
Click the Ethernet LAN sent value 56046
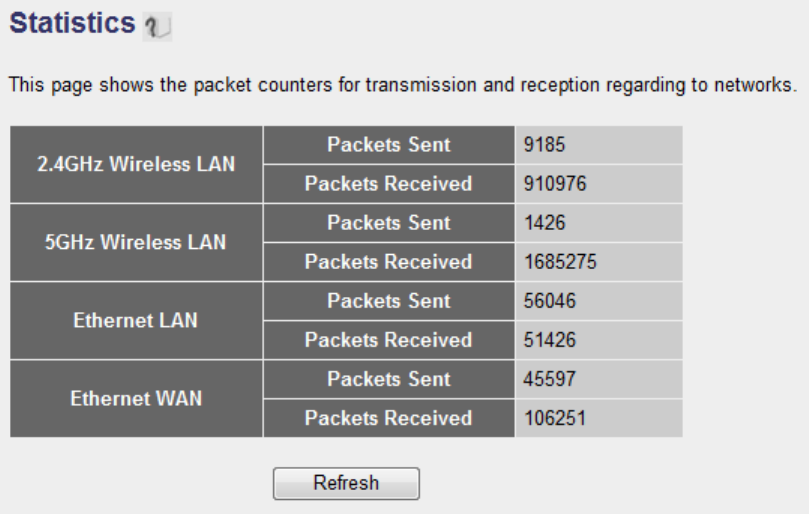click(x=549, y=301)
